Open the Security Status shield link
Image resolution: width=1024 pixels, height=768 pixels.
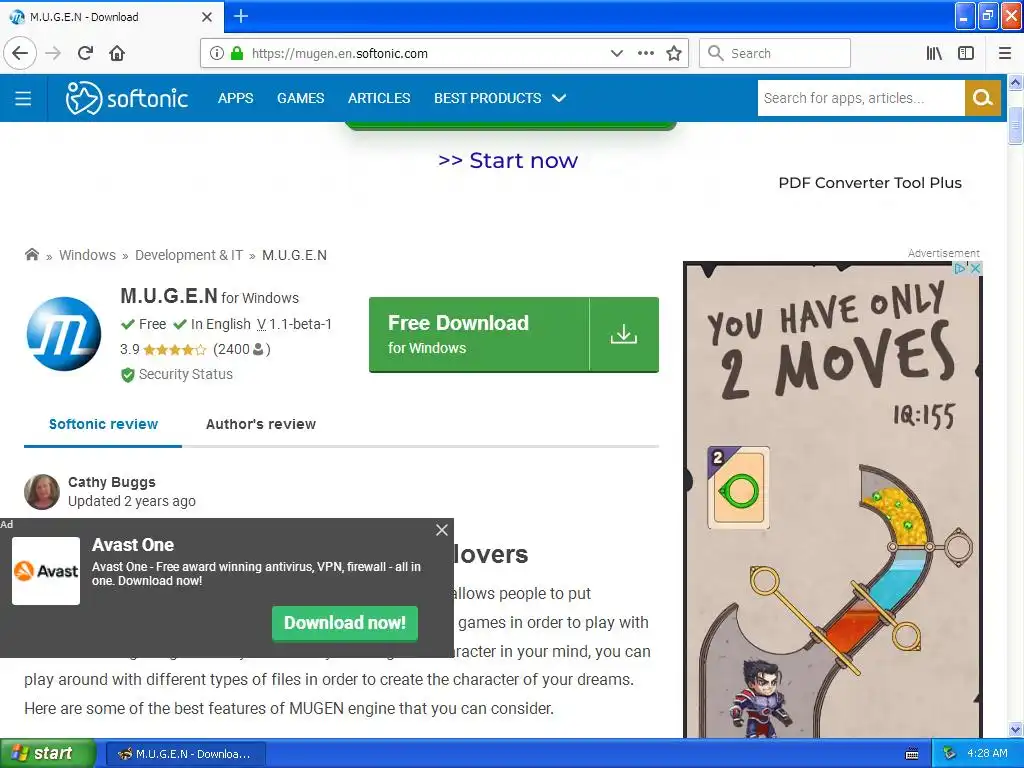176,374
